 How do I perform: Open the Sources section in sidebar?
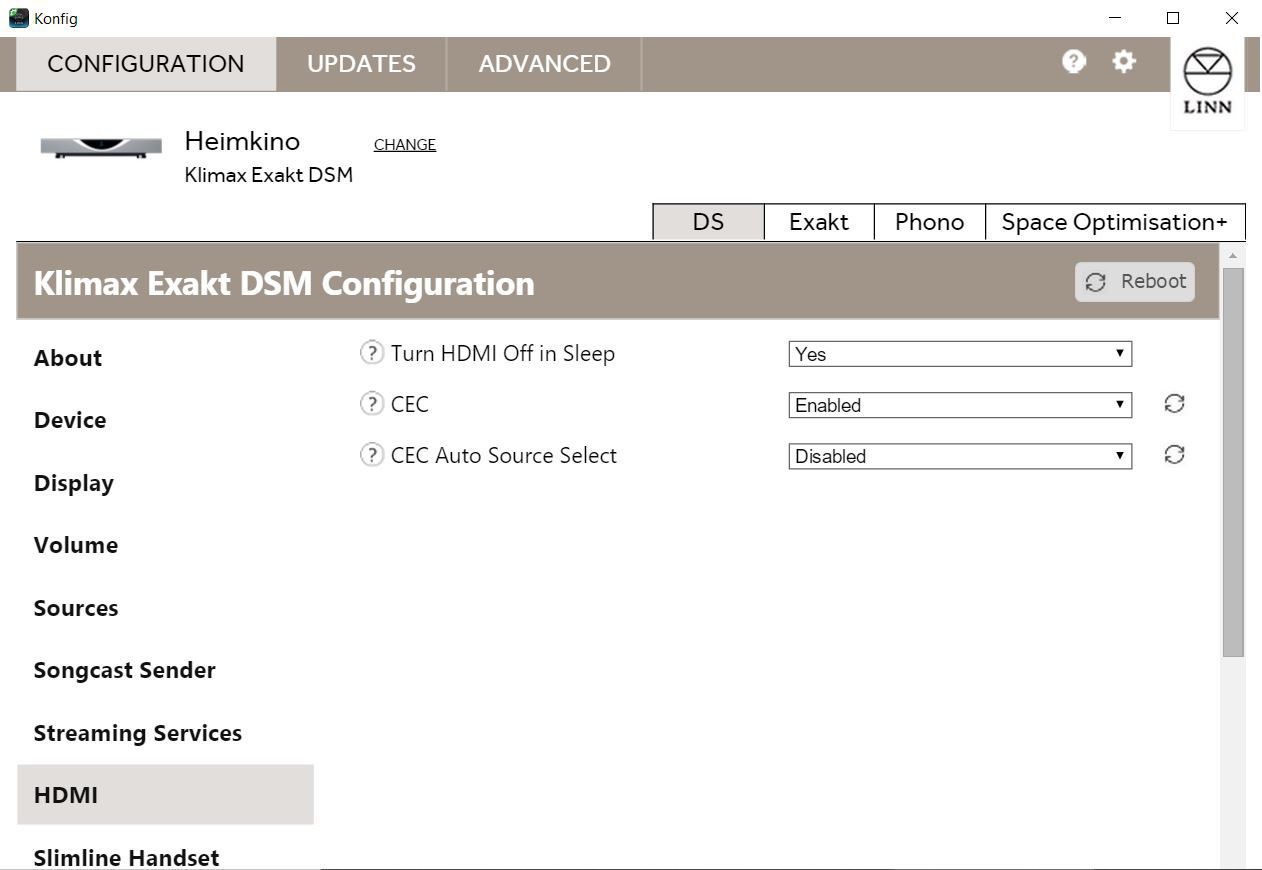(76, 608)
